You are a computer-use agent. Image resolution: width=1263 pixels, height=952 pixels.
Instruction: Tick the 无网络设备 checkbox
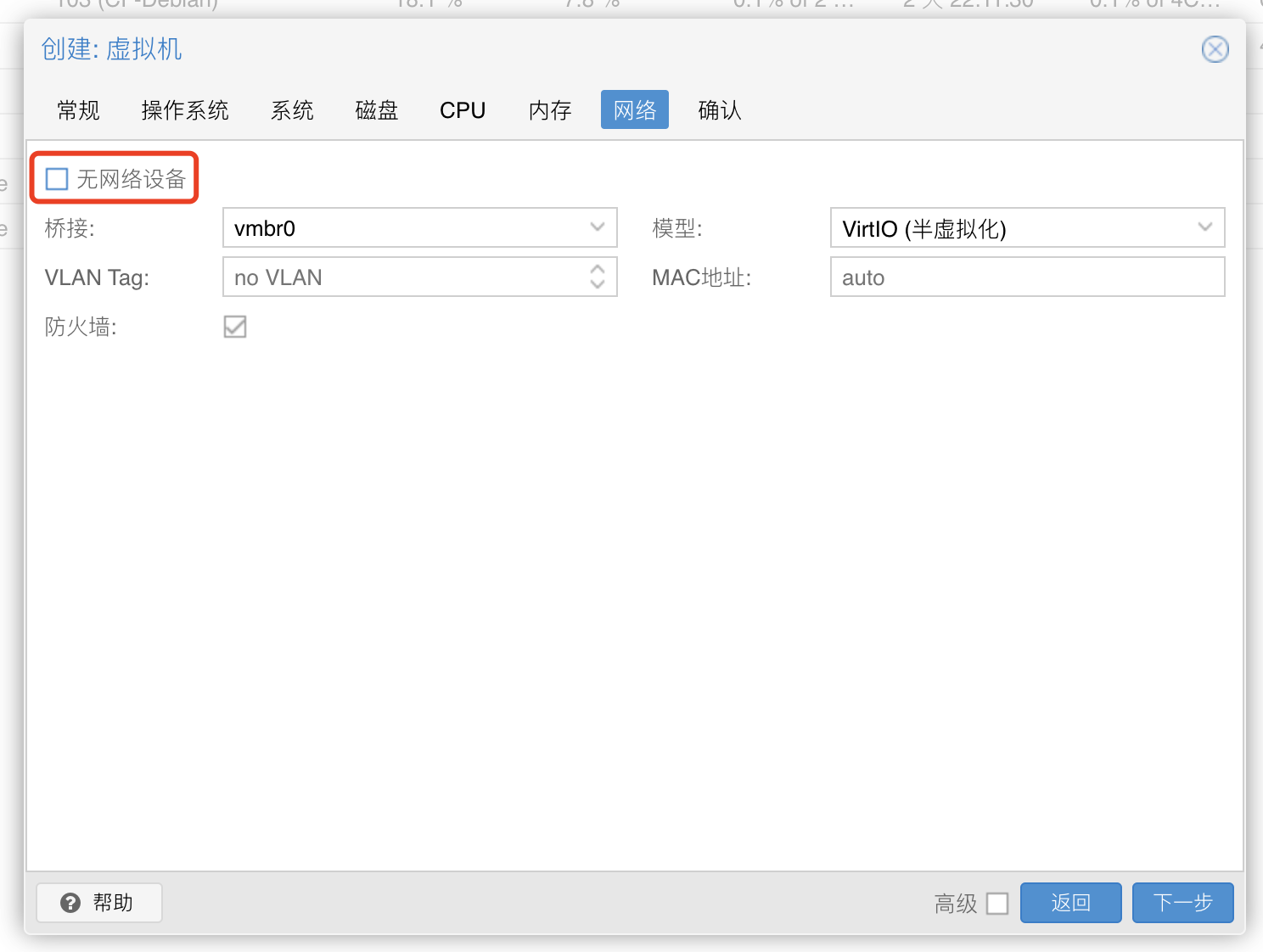pos(57,179)
